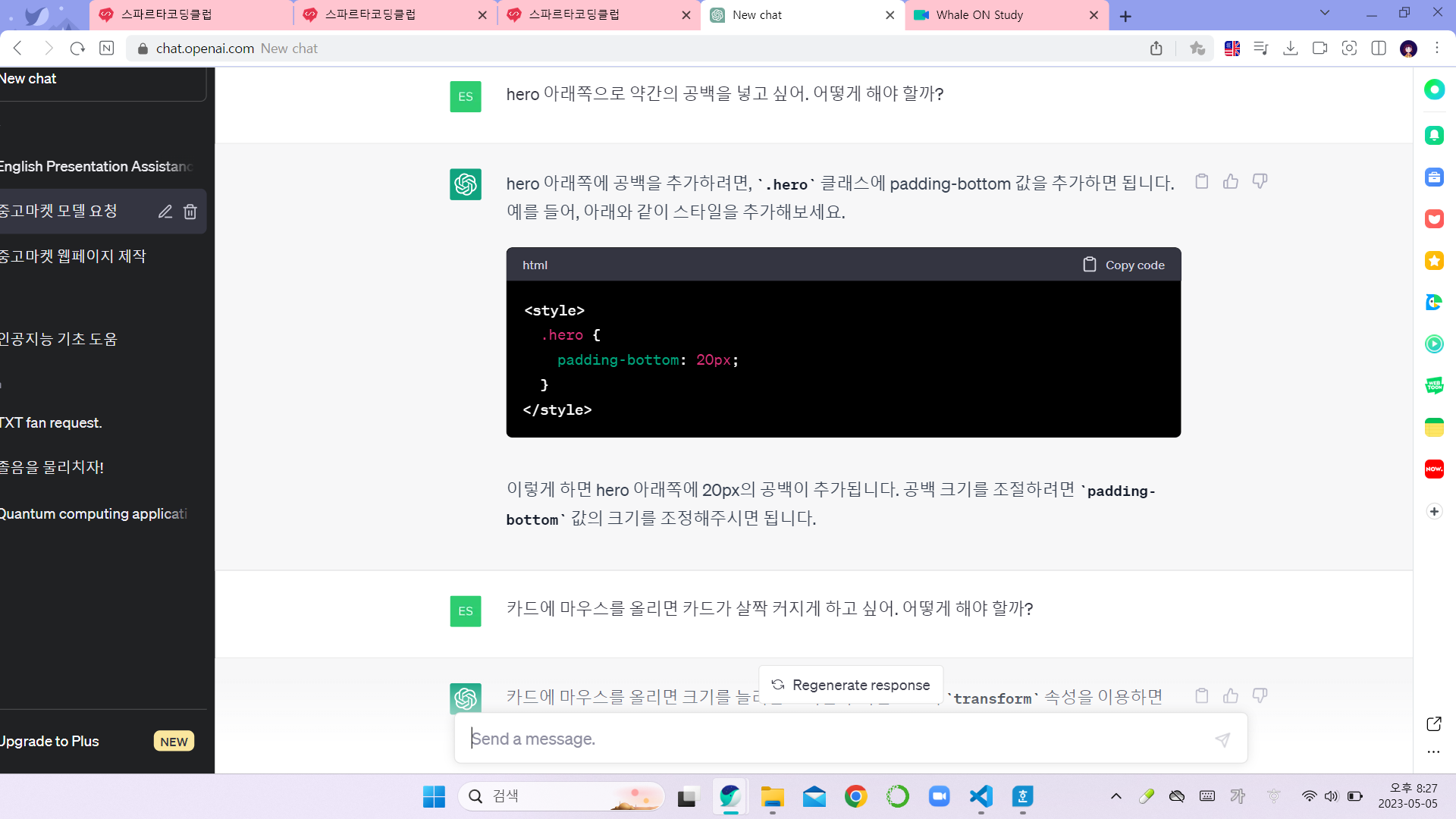
Task: Open the yellow memo sidebar icon
Action: 1434,427
